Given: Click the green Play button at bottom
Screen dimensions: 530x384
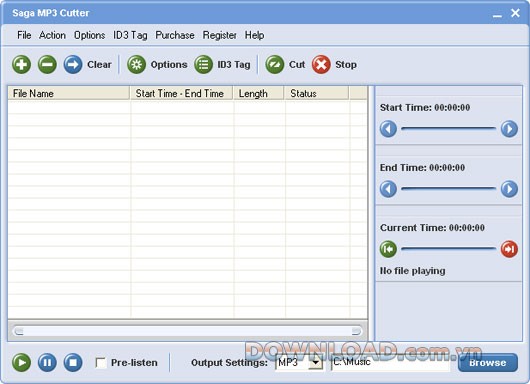Looking at the screenshot, I should [x=22, y=362].
